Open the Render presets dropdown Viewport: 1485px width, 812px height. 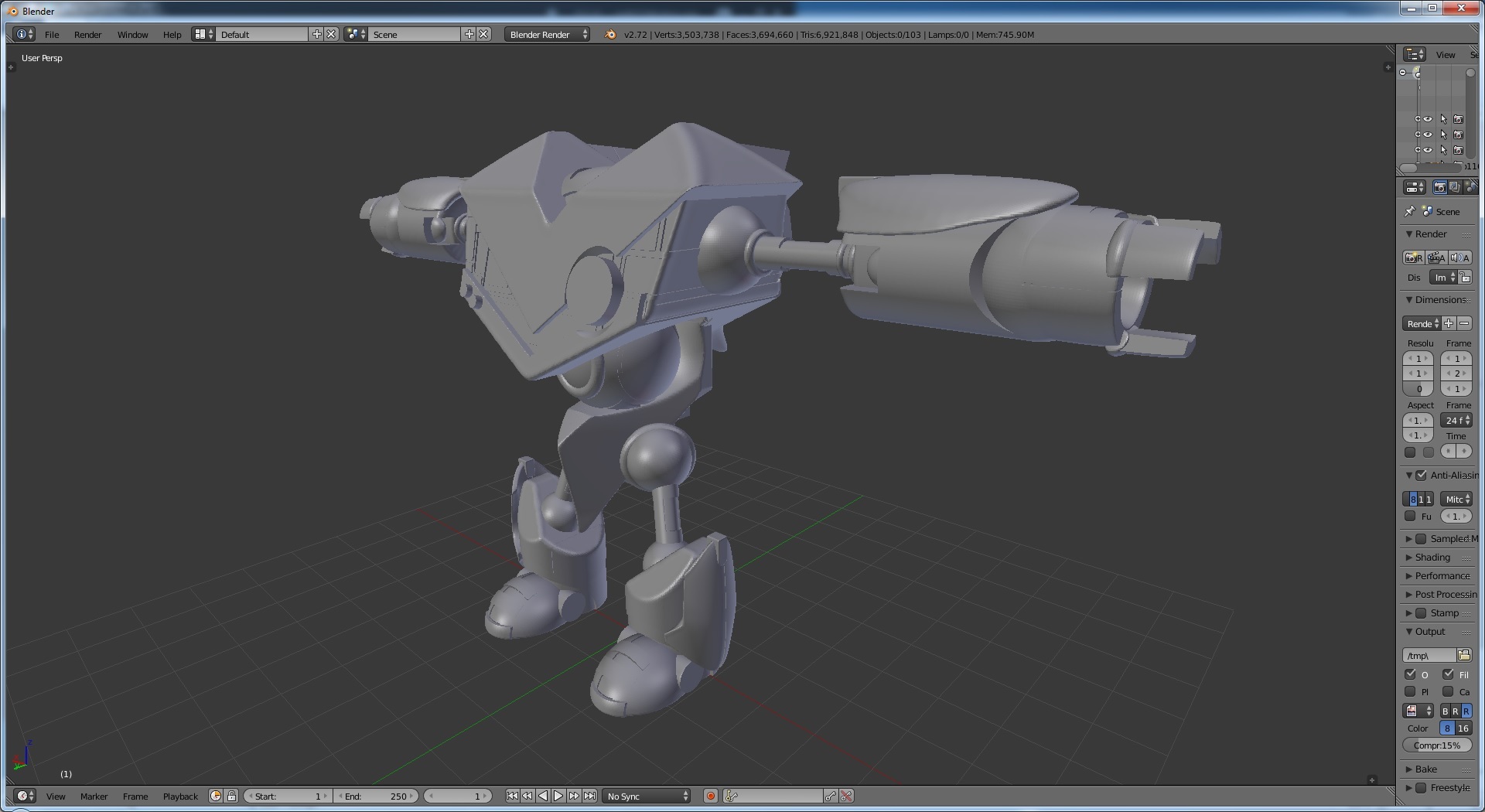(x=1422, y=323)
